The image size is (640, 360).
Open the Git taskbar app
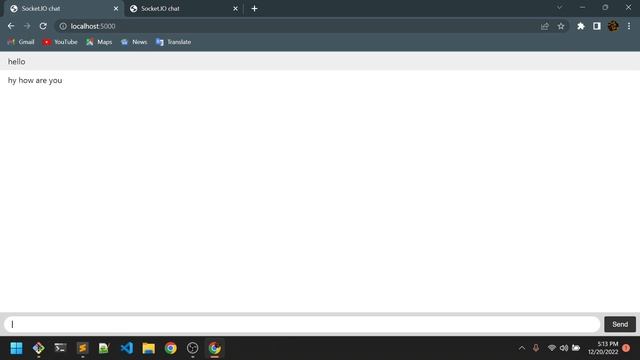point(38,348)
